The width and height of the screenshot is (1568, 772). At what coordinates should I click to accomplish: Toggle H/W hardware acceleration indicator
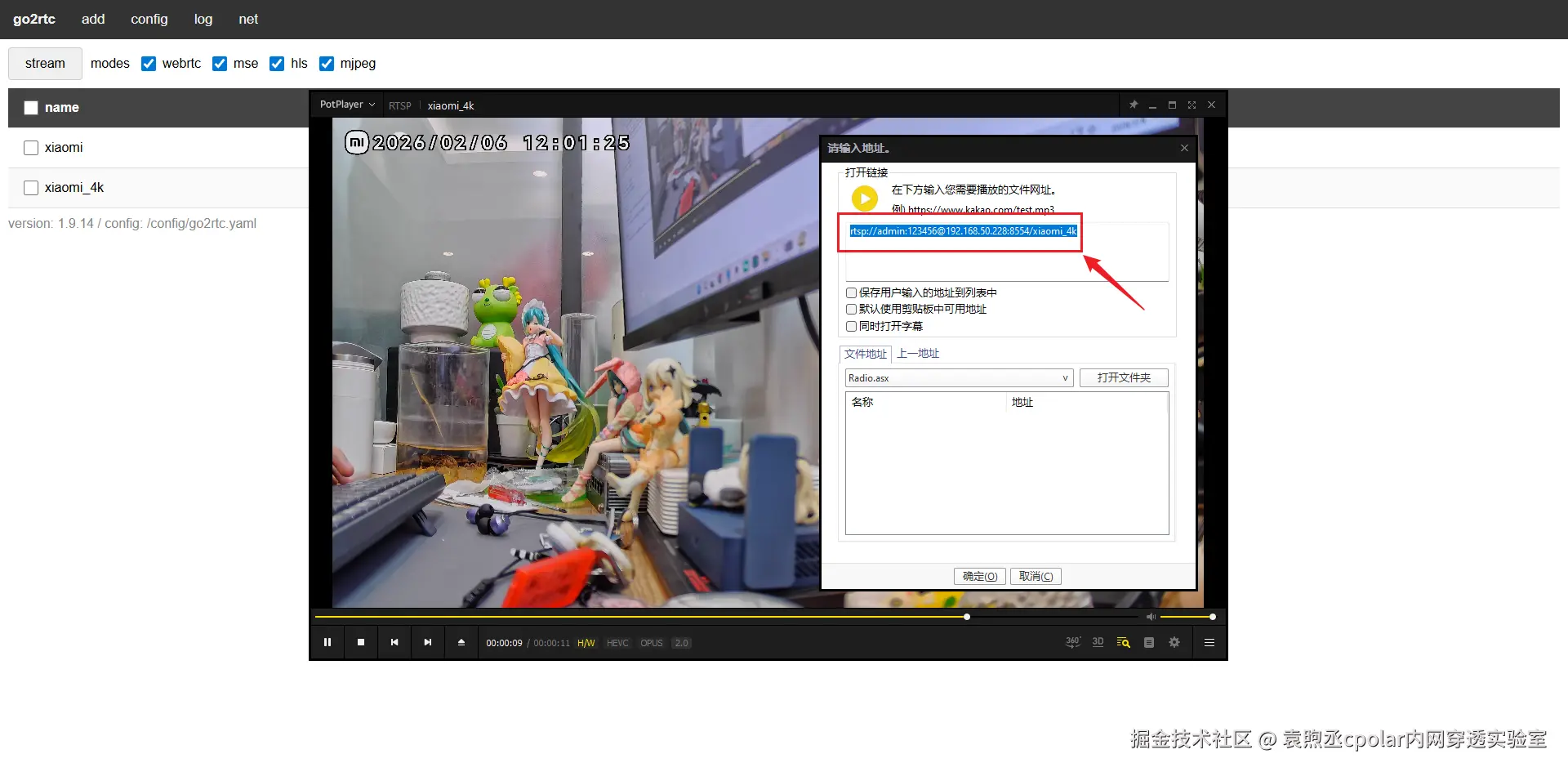click(x=586, y=644)
